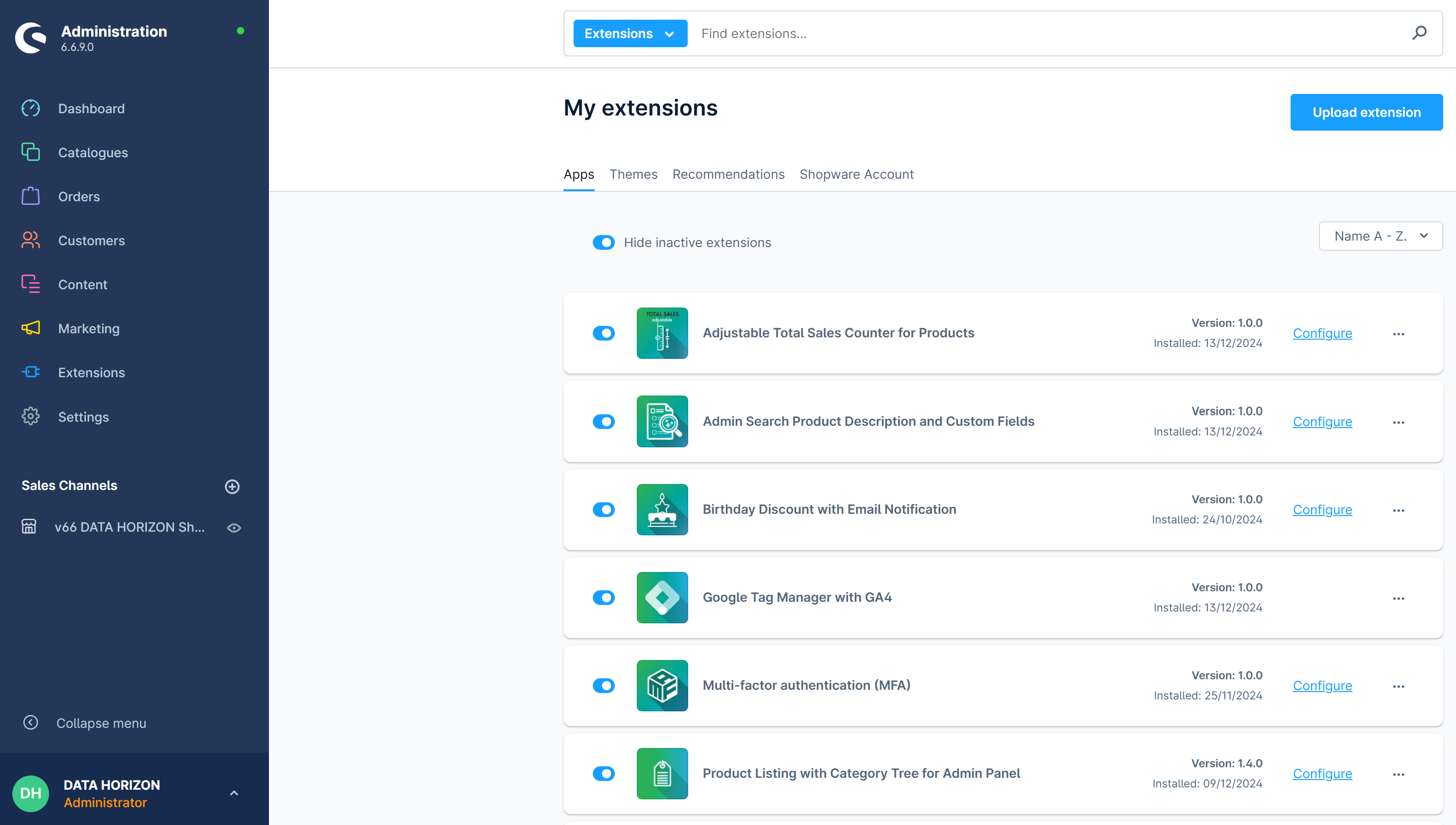This screenshot has width=1456, height=825.
Task: Open more options for Google Tag Manager with GA4
Action: click(x=1398, y=598)
